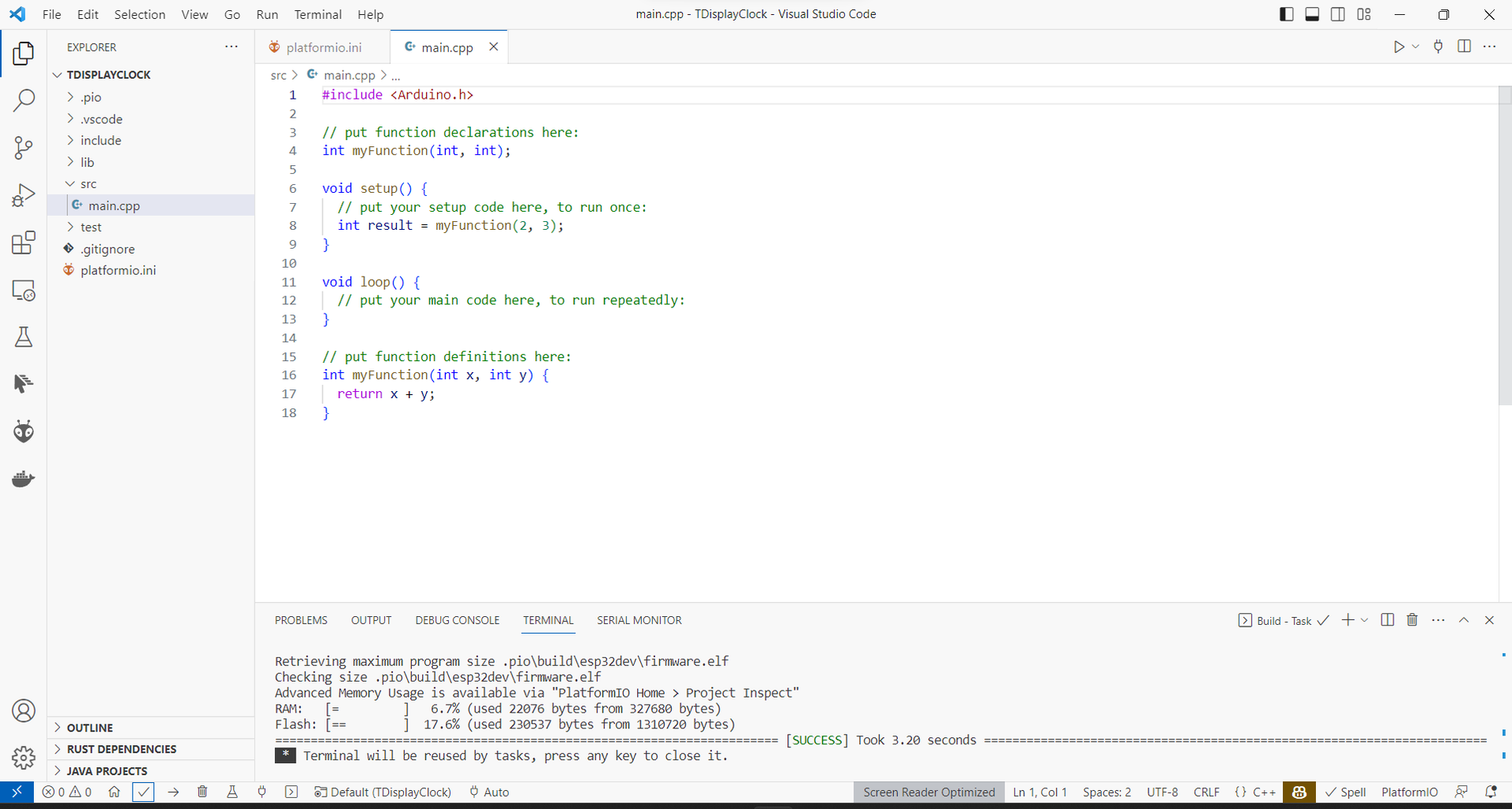Toggle the bottom panel visibility
Image resolution: width=1512 pixels, height=809 pixels.
click(x=1312, y=13)
